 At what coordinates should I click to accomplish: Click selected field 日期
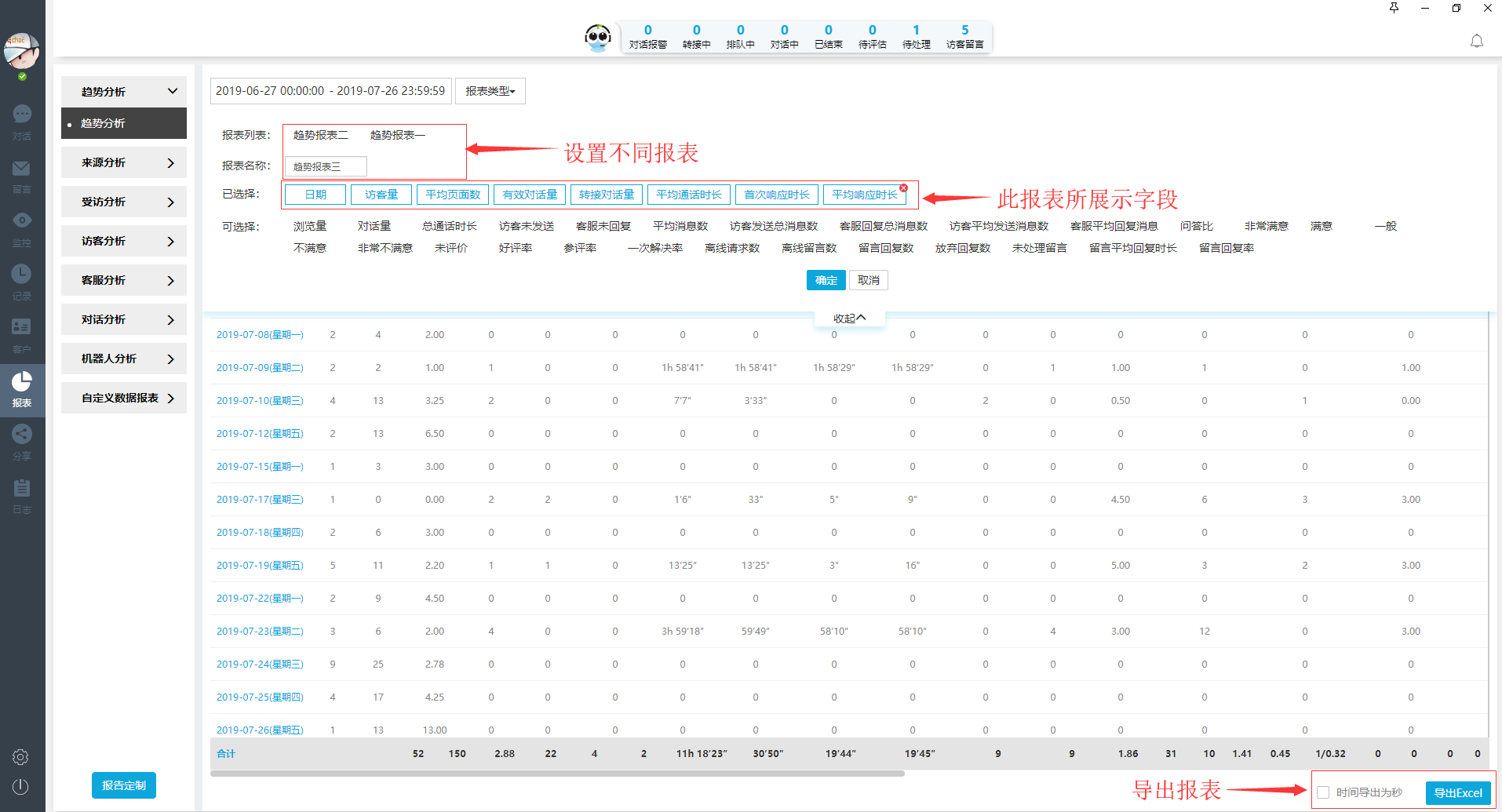click(x=315, y=195)
